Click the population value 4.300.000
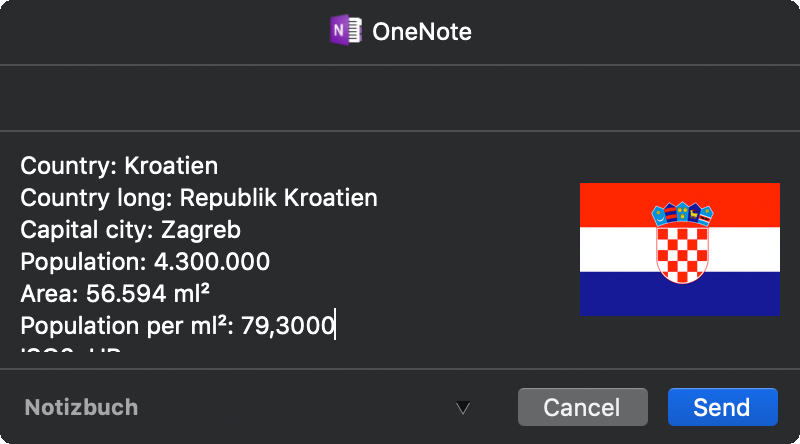This screenshot has height=444, width=800. coord(212,262)
